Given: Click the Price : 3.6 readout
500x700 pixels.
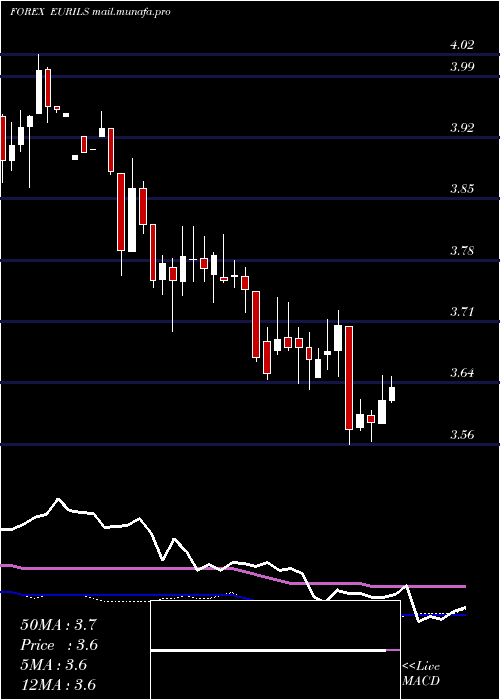Looking at the screenshot, I should click(x=59, y=645).
